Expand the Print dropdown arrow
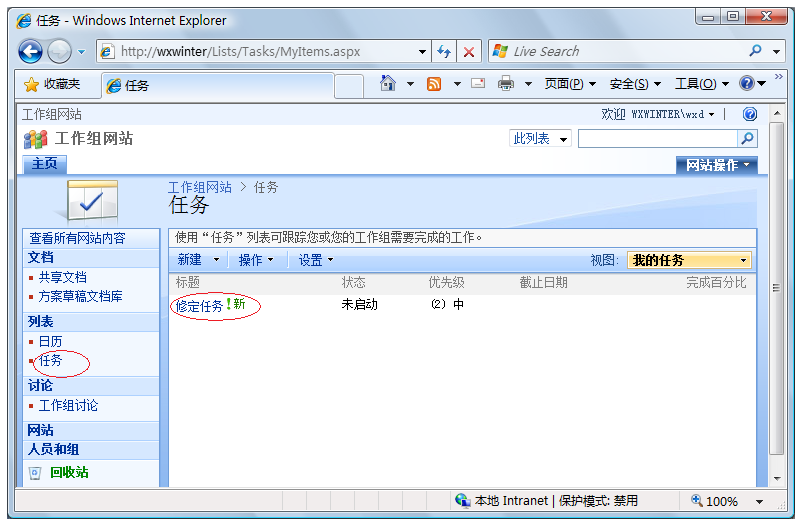This screenshot has width=806, height=529. [x=528, y=84]
